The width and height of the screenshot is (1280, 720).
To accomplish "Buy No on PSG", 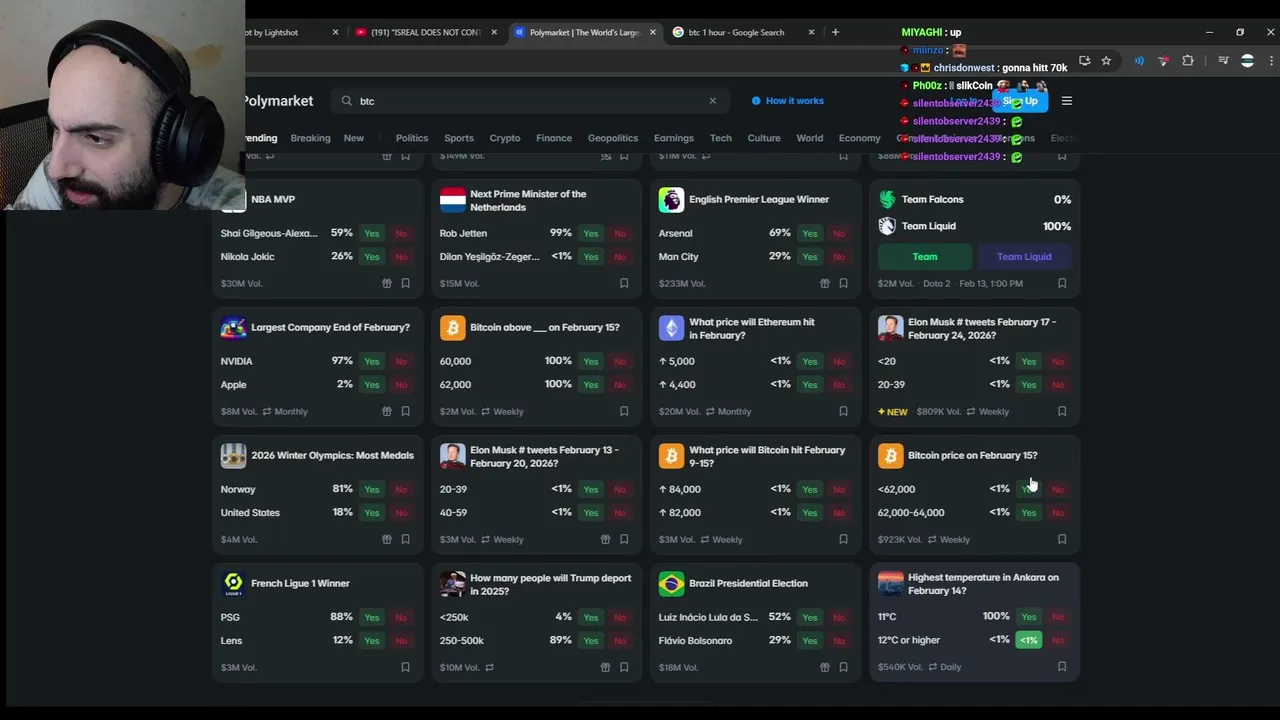I will click(401, 617).
